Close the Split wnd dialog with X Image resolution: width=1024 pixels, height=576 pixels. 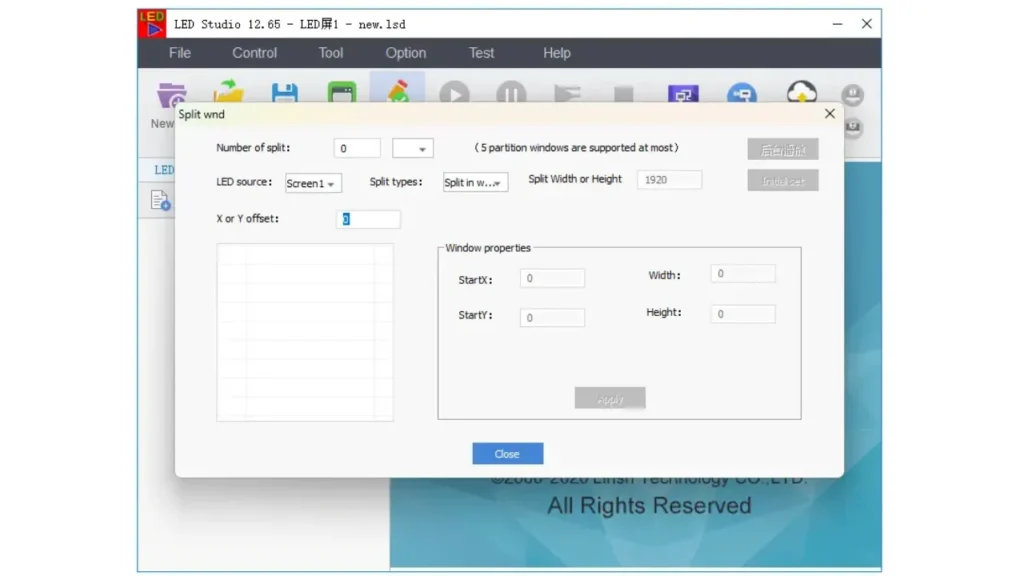[829, 114]
